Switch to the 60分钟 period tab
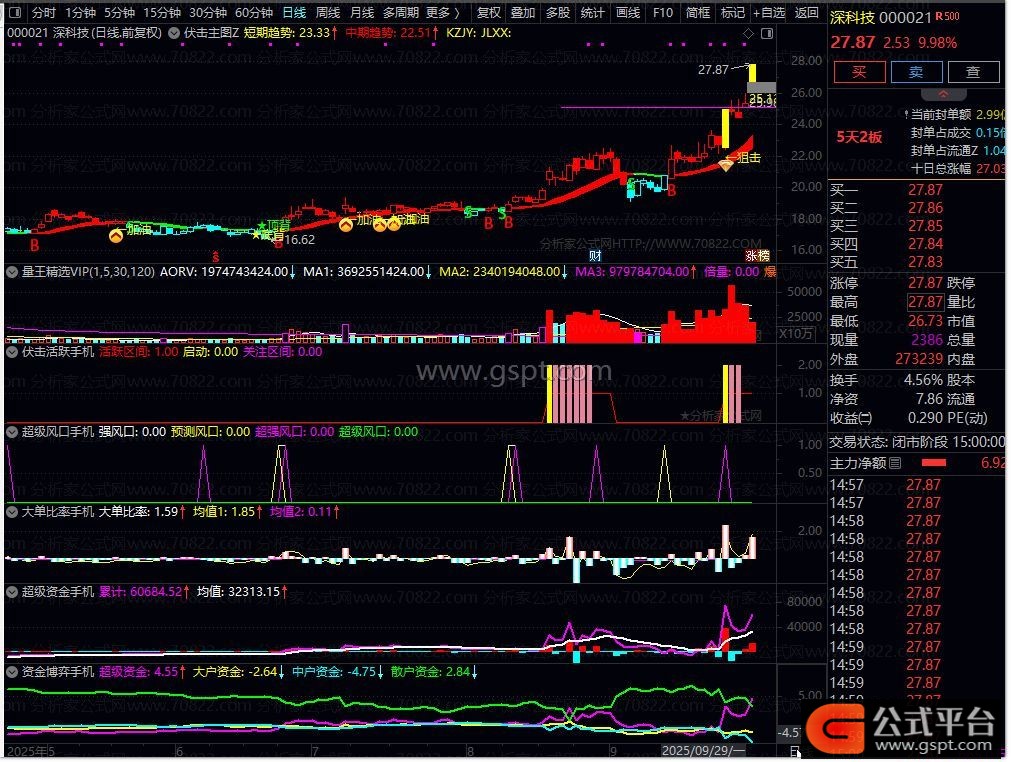The image size is (1011, 762). point(254,13)
